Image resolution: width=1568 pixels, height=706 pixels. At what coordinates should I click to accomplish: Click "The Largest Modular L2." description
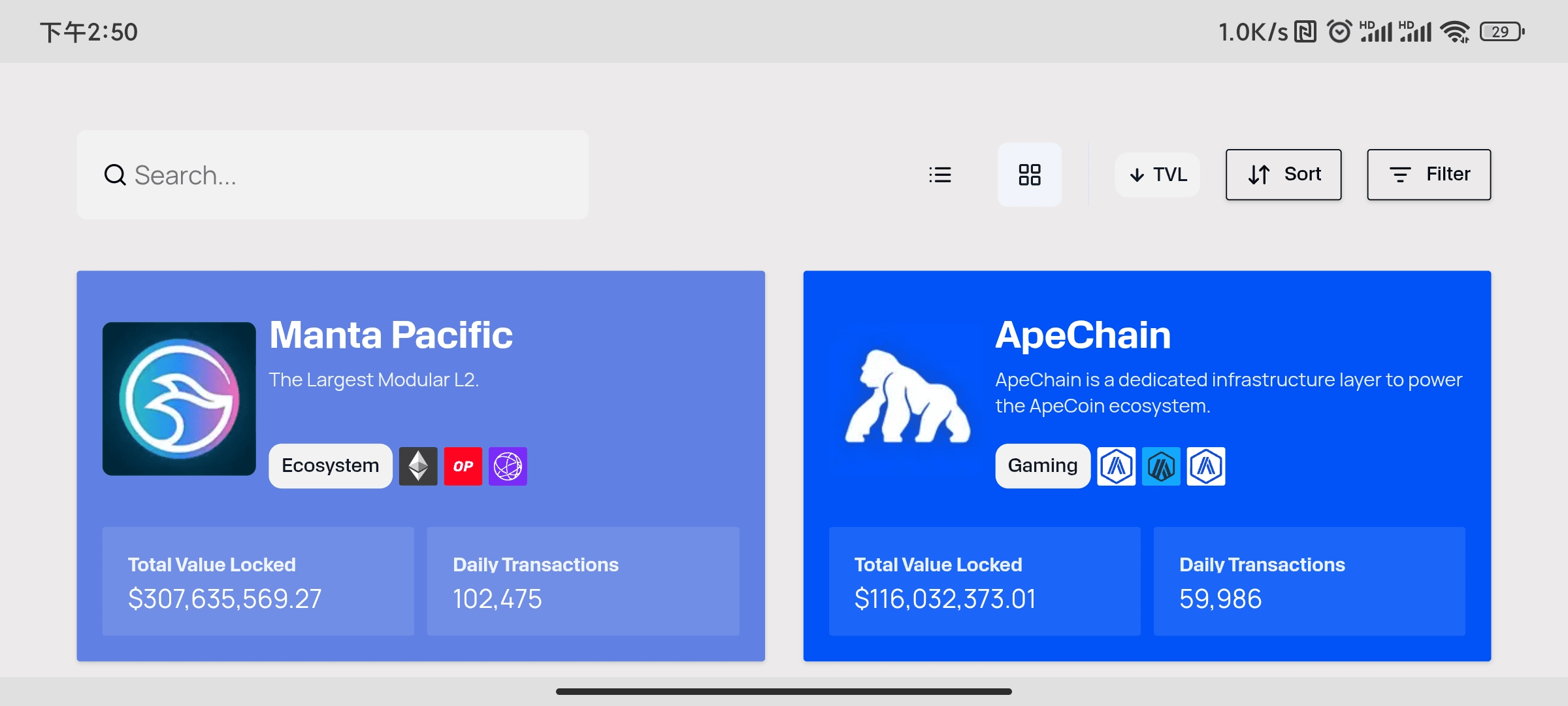[x=374, y=380]
